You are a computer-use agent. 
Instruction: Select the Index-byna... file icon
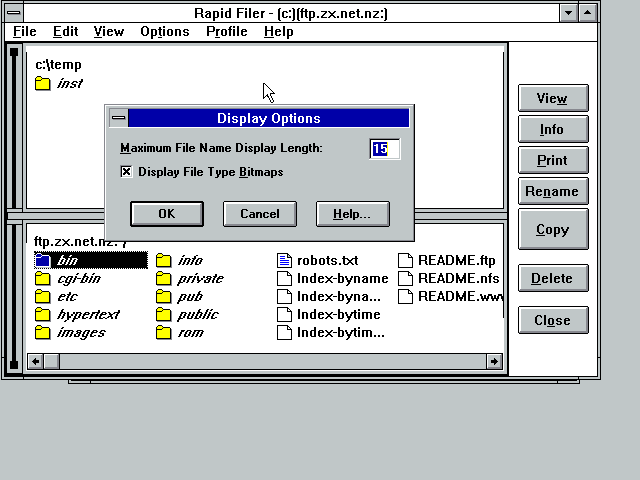284,296
